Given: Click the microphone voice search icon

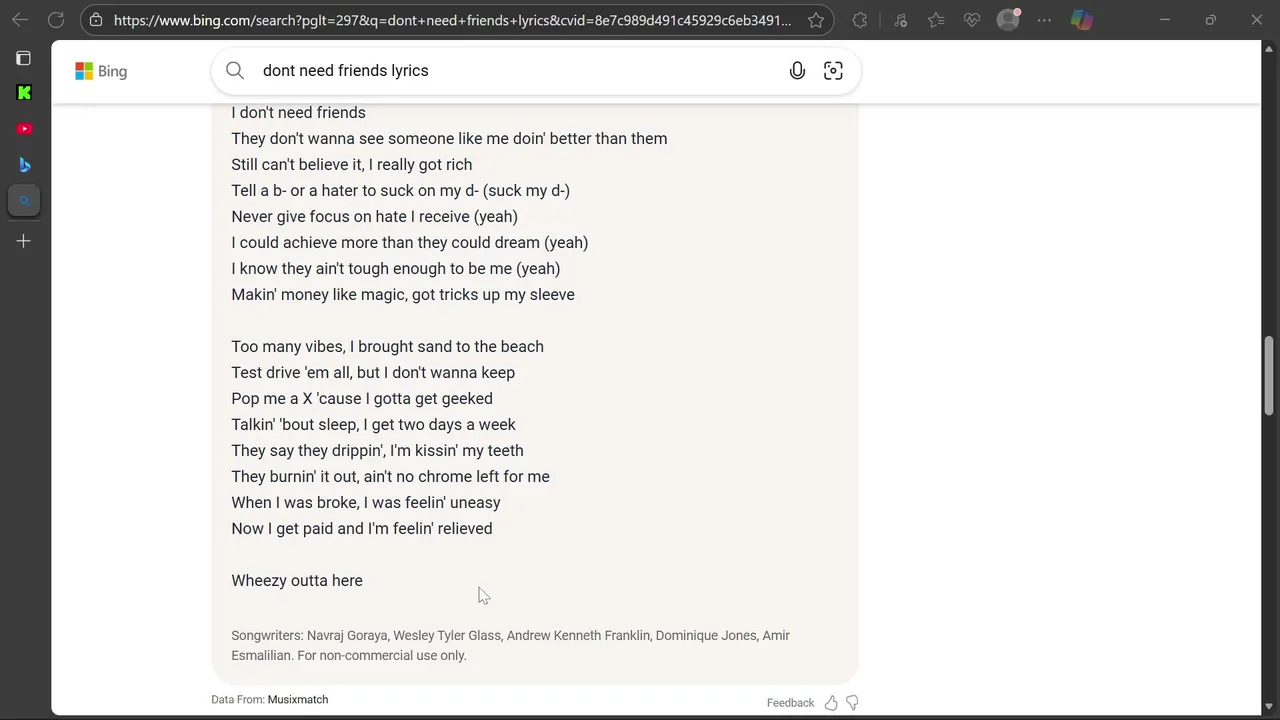Looking at the screenshot, I should pos(797,70).
